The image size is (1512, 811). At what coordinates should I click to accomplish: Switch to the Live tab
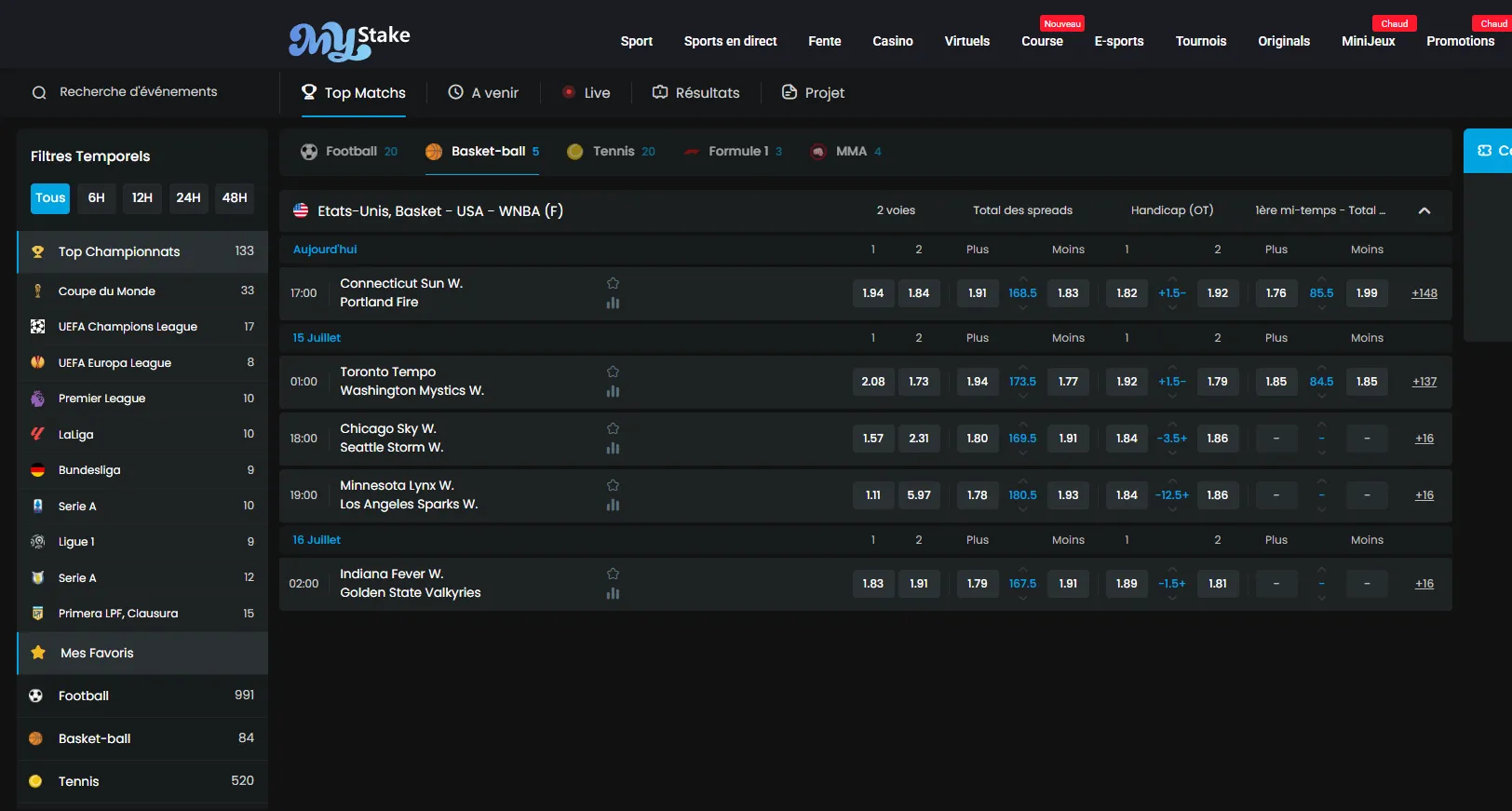pyautogui.click(x=586, y=93)
